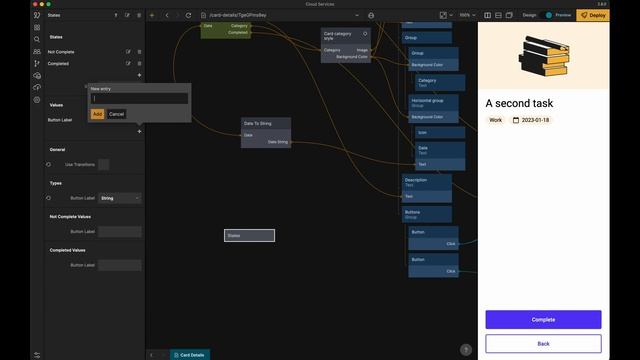The image size is (640, 360).
Task: Click the calendar icon beside 2023-01-18
Action: 516,120
